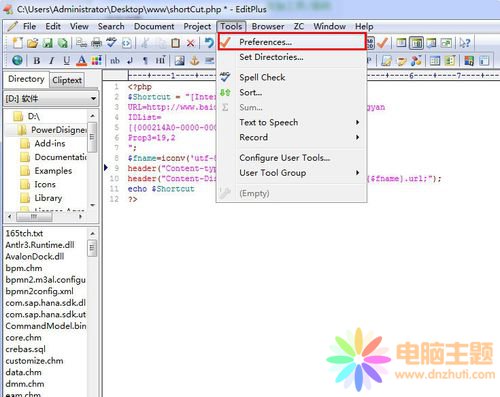This screenshot has height=397, width=500.
Task: Select the Library folder
Action: tap(41, 198)
